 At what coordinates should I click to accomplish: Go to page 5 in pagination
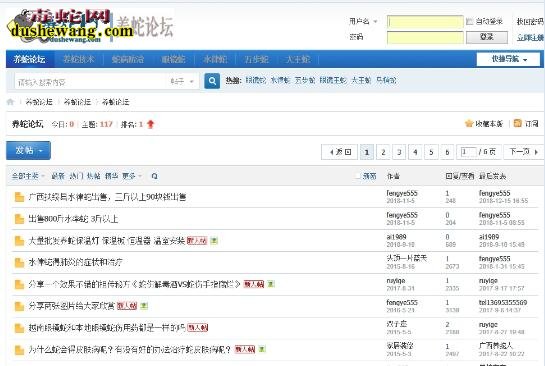coord(431,152)
